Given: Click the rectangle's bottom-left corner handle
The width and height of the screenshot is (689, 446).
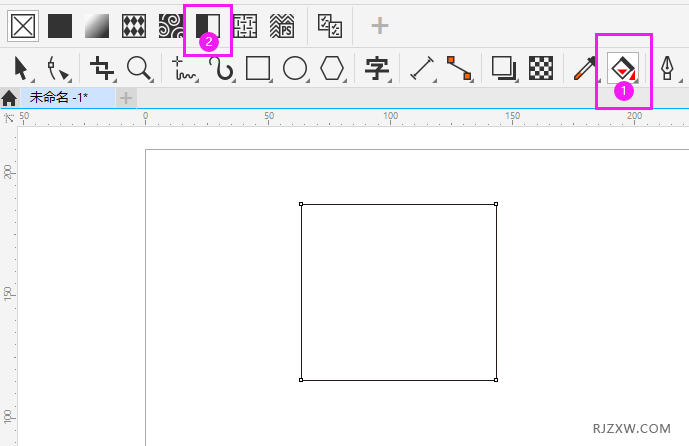Looking at the screenshot, I should click(x=301, y=380).
